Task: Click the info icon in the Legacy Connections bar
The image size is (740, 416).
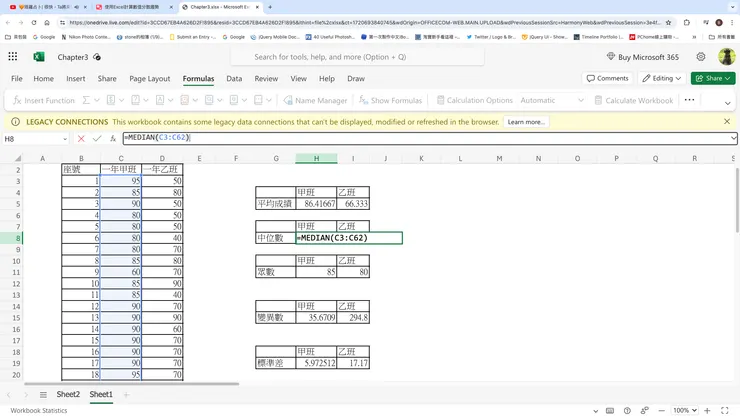Action: 16,122
